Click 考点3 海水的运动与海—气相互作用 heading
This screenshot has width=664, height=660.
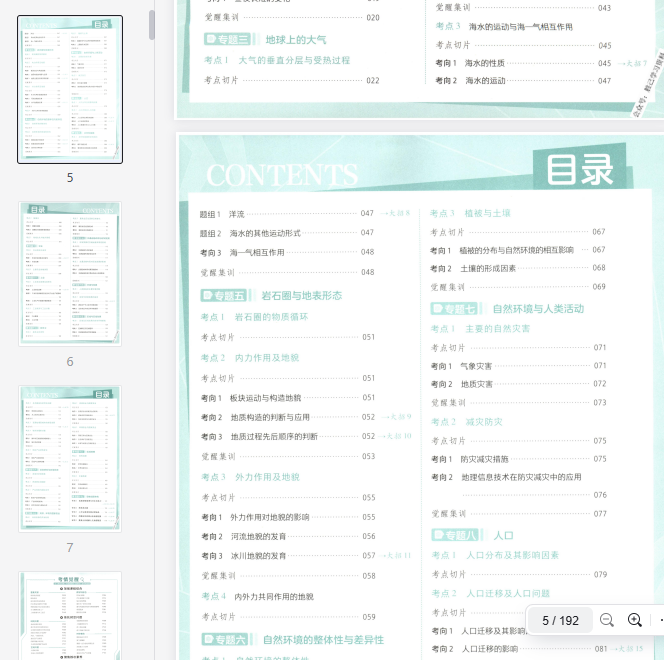504,26
